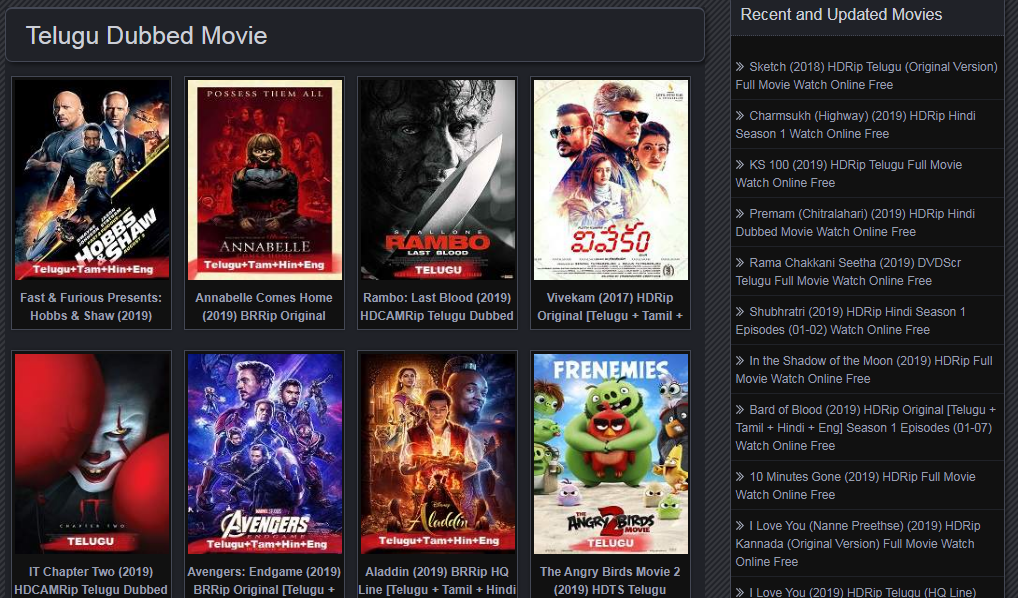Open the Annabelle Comes Home poster

(264, 180)
